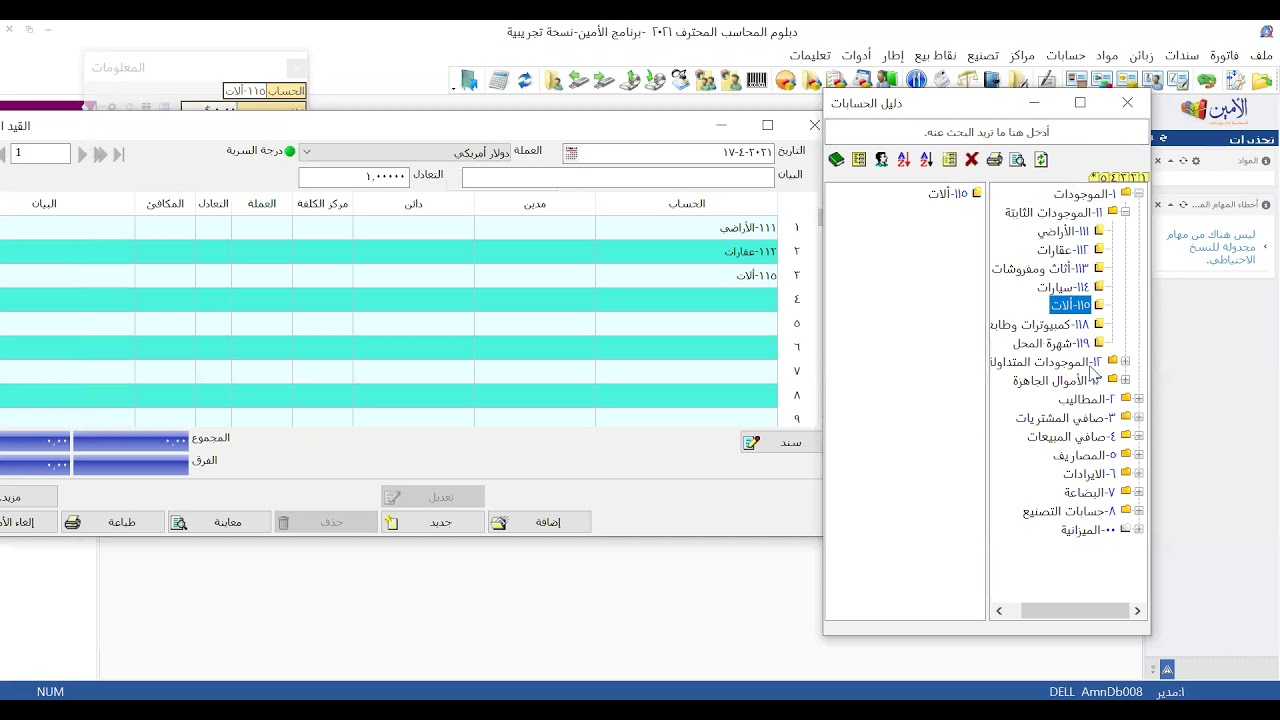Print the accounts guide with printer icon

[x=994, y=159]
